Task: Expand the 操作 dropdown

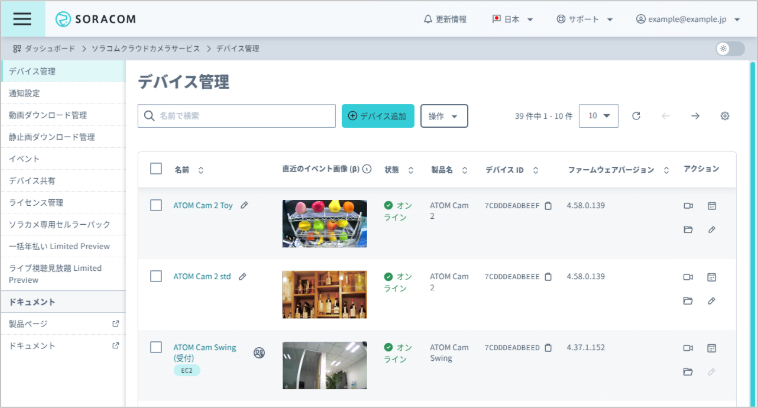Action: [444, 116]
